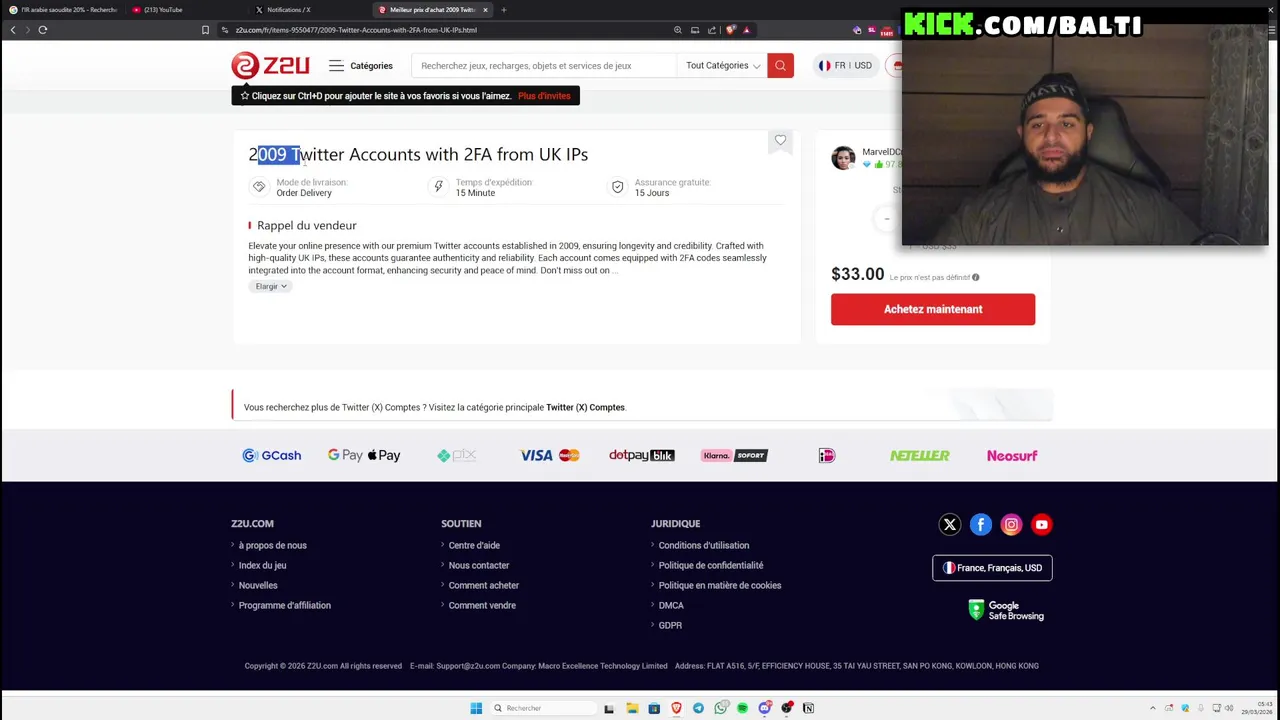The width and height of the screenshot is (1280, 720).
Task: Click France, Français, USD region button
Action: tap(992, 568)
